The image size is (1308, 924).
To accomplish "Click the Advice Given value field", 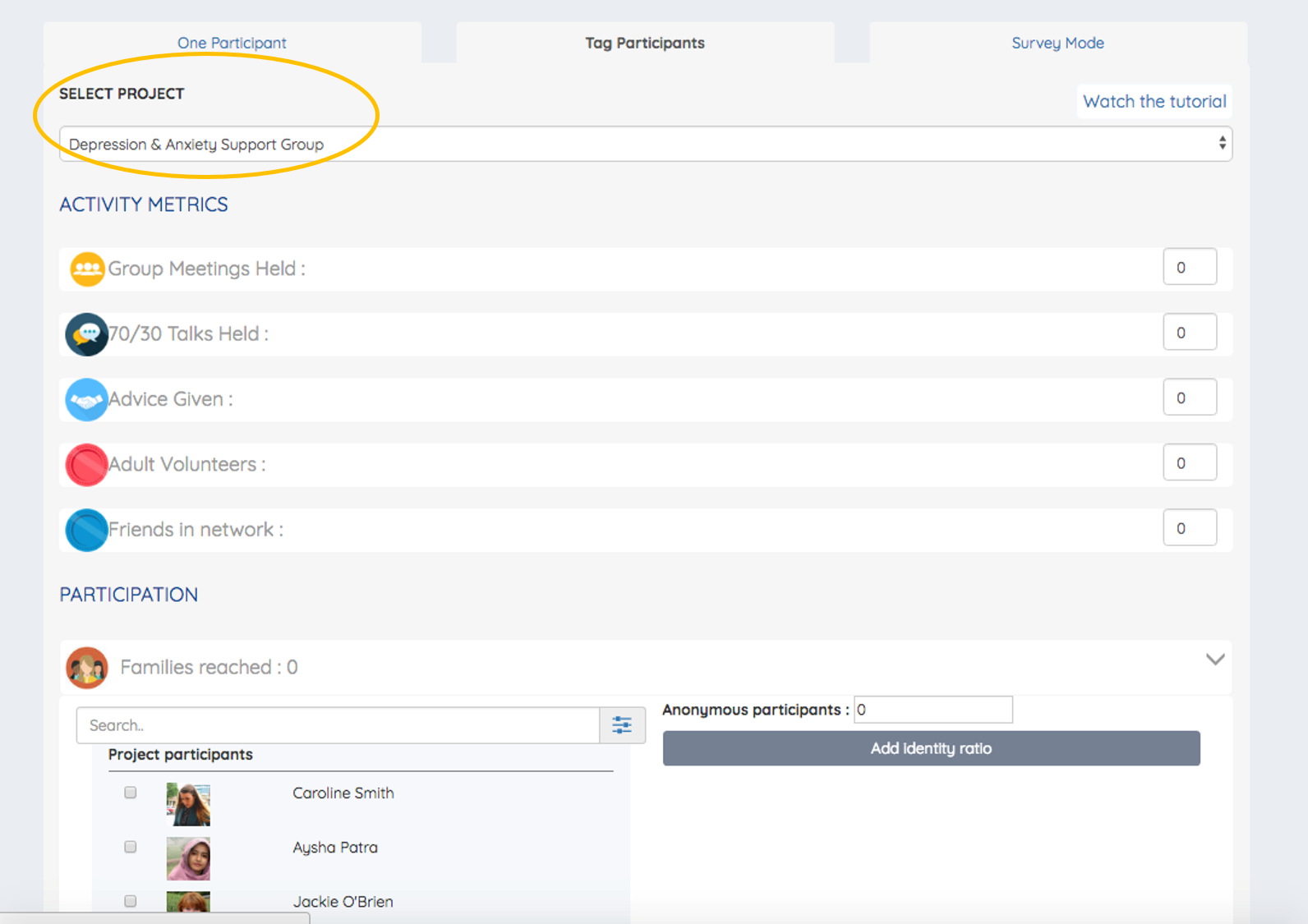I will pyautogui.click(x=1190, y=398).
